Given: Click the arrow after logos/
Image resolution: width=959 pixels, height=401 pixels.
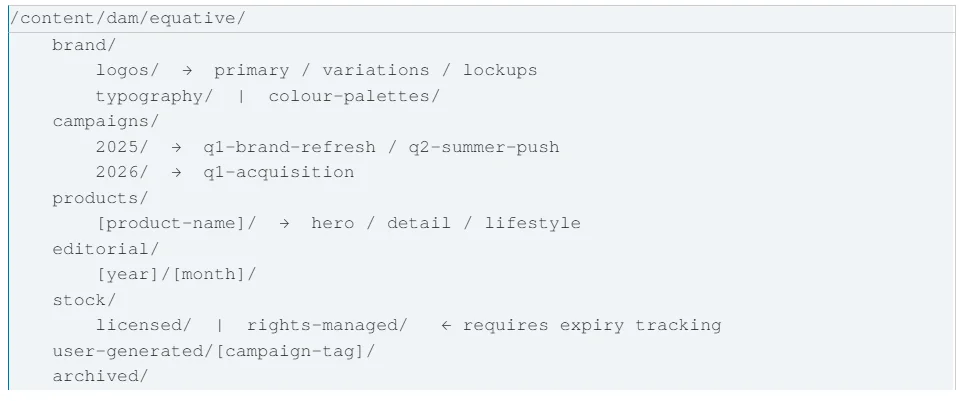Looking at the screenshot, I should coord(187,70).
